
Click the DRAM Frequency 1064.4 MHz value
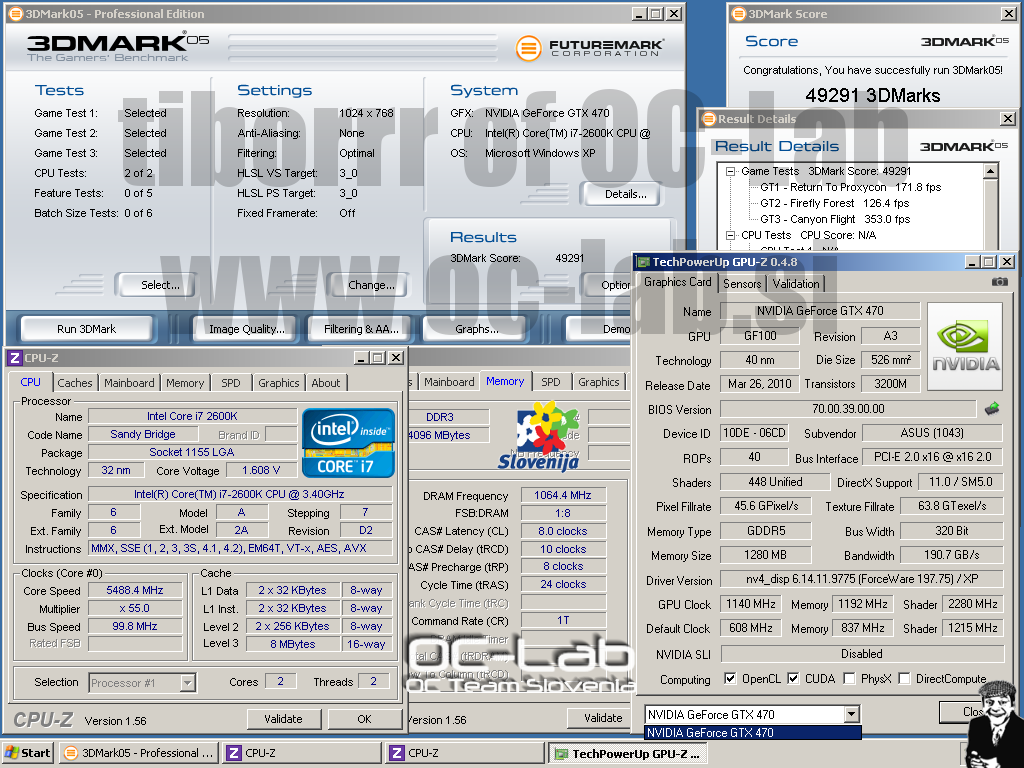tap(563, 496)
